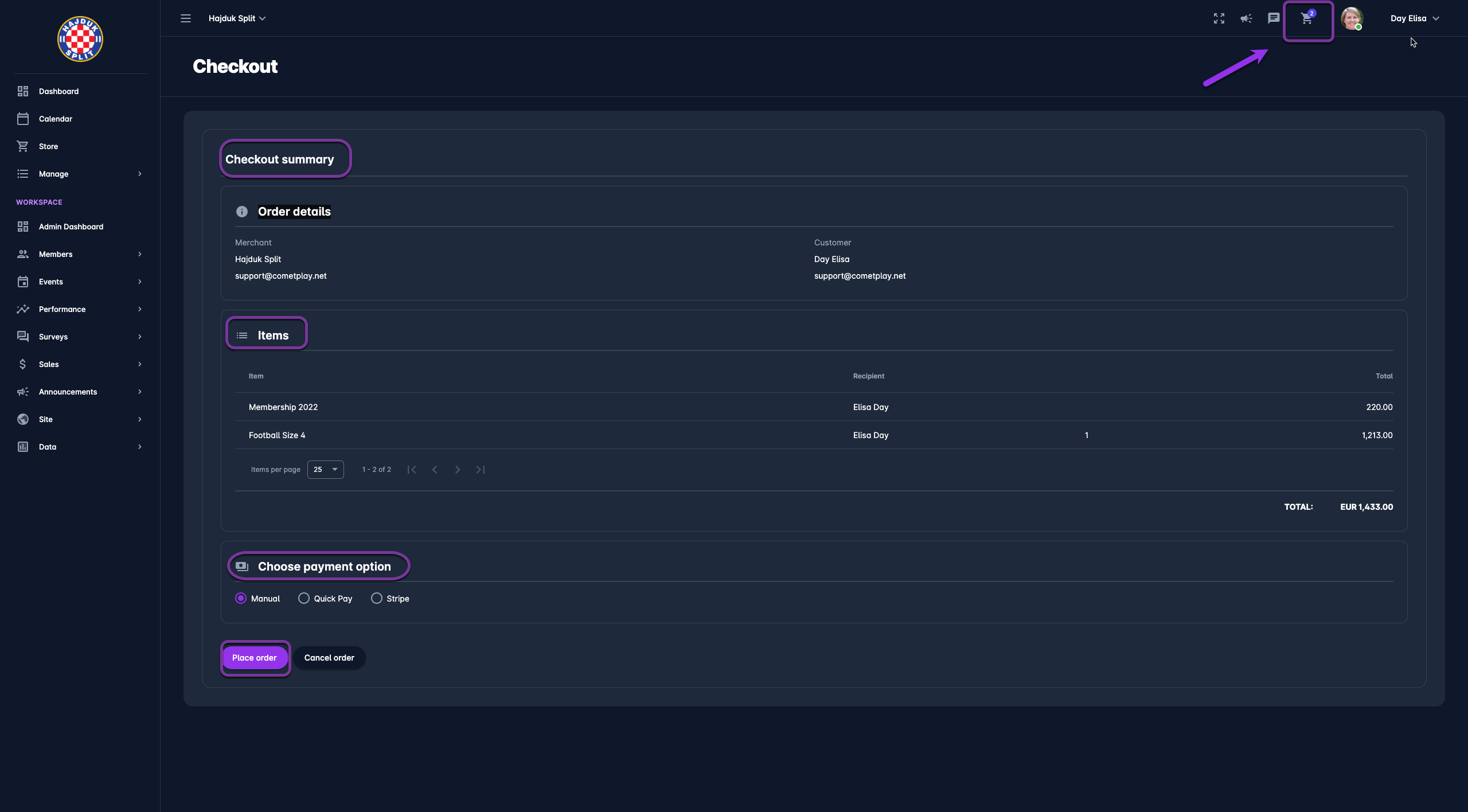Open announcements megaphone icon in top bar
This screenshot has height=812, width=1468.
coord(1246,18)
